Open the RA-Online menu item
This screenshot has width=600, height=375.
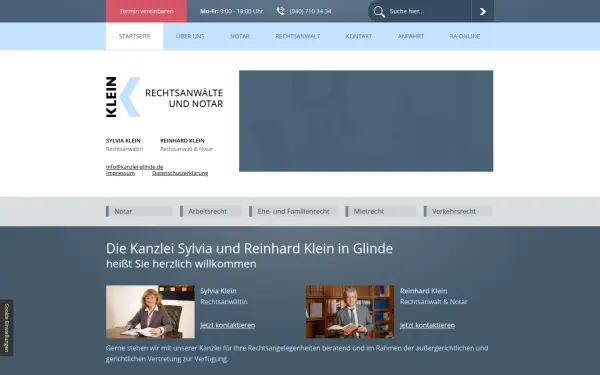[465, 36]
